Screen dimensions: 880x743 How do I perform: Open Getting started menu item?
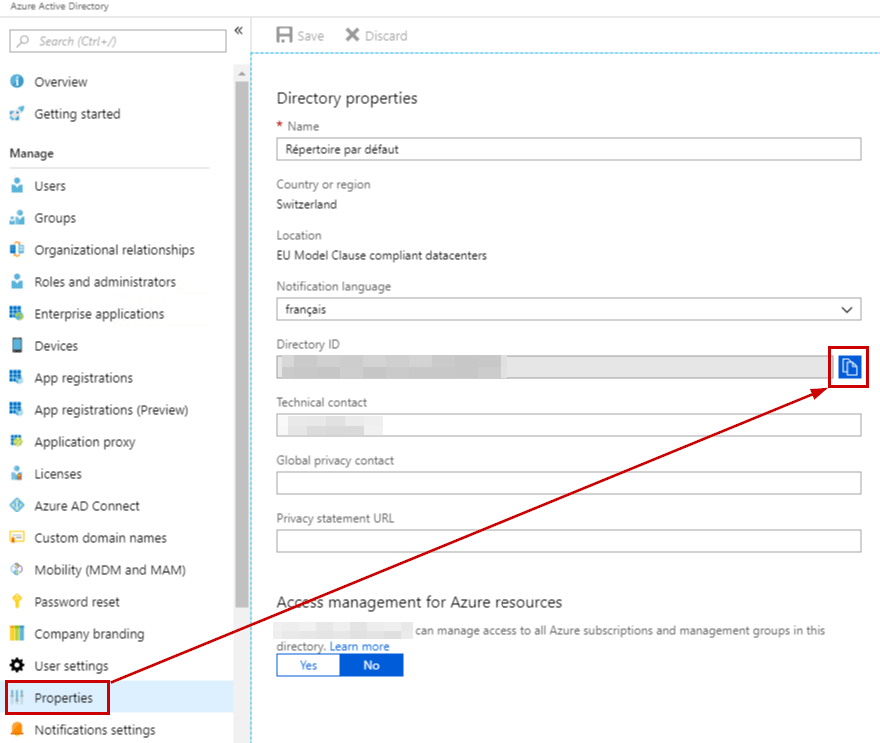pos(77,114)
